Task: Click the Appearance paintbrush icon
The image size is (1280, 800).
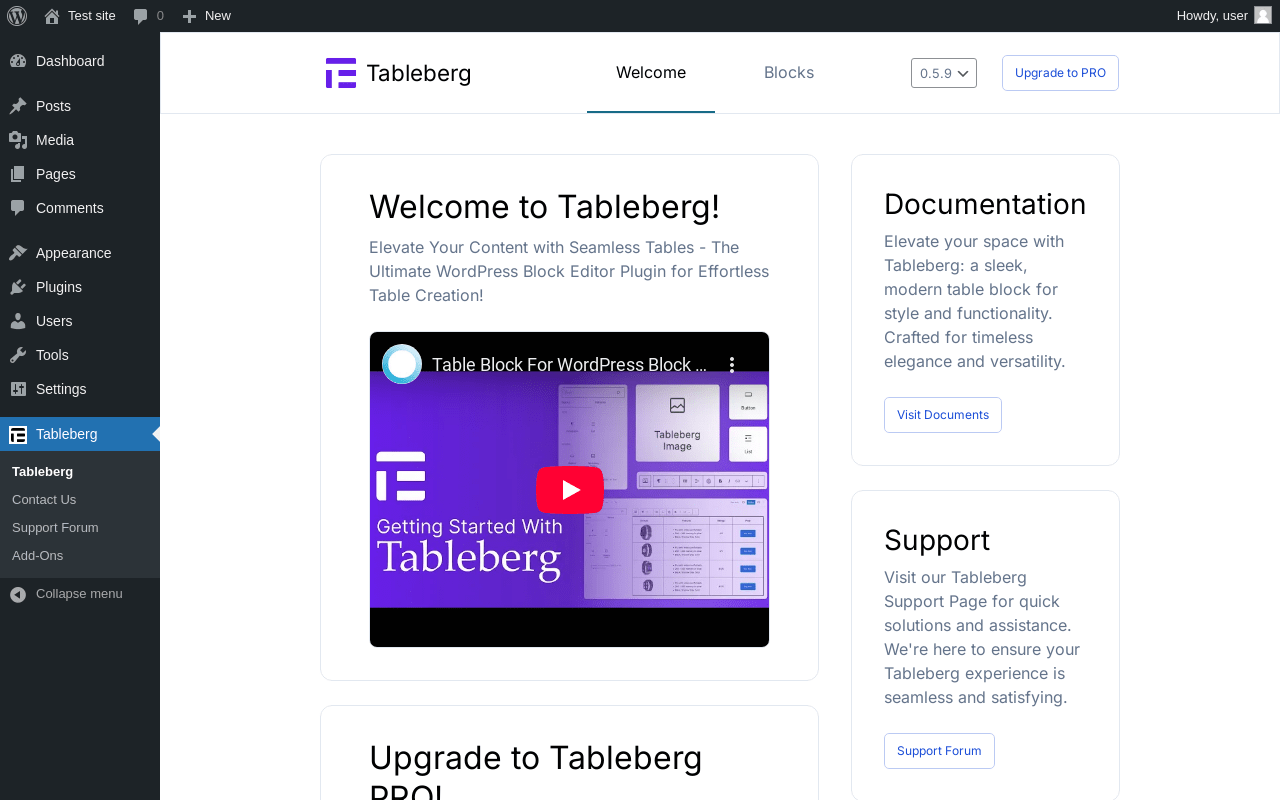Action: pos(18,253)
